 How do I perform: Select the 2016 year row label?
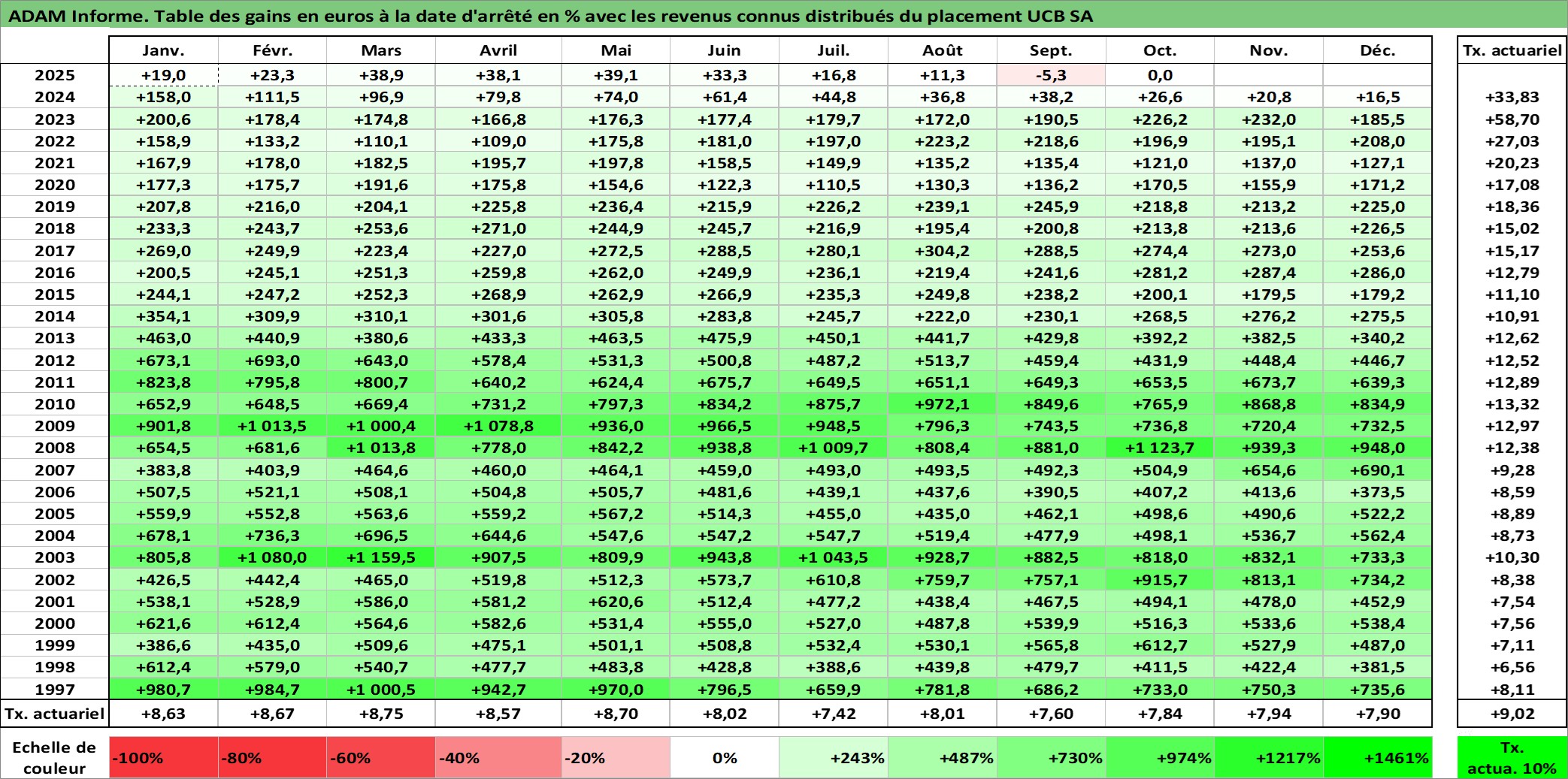click(54, 273)
